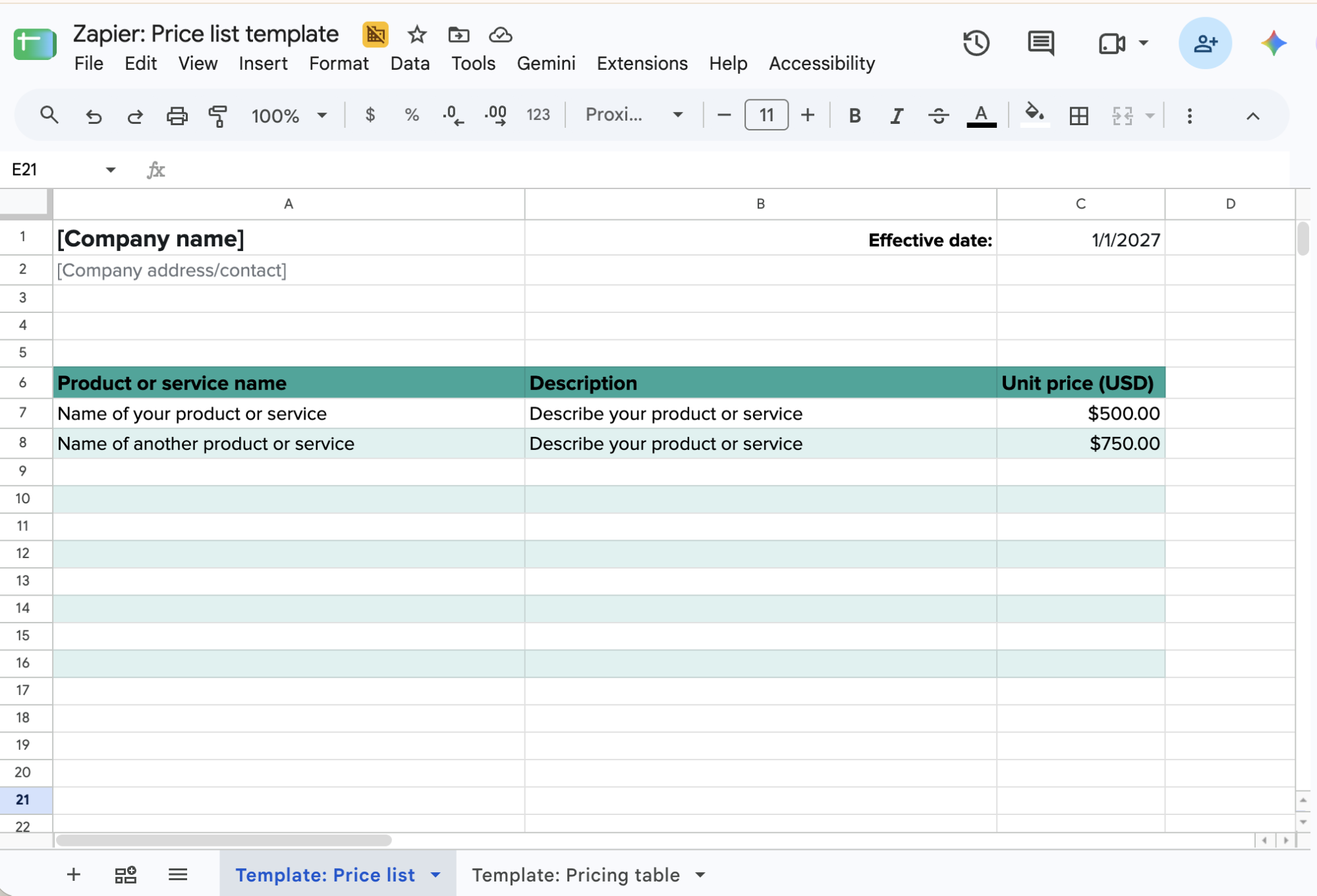
Task: Open the Format menu
Action: [339, 64]
